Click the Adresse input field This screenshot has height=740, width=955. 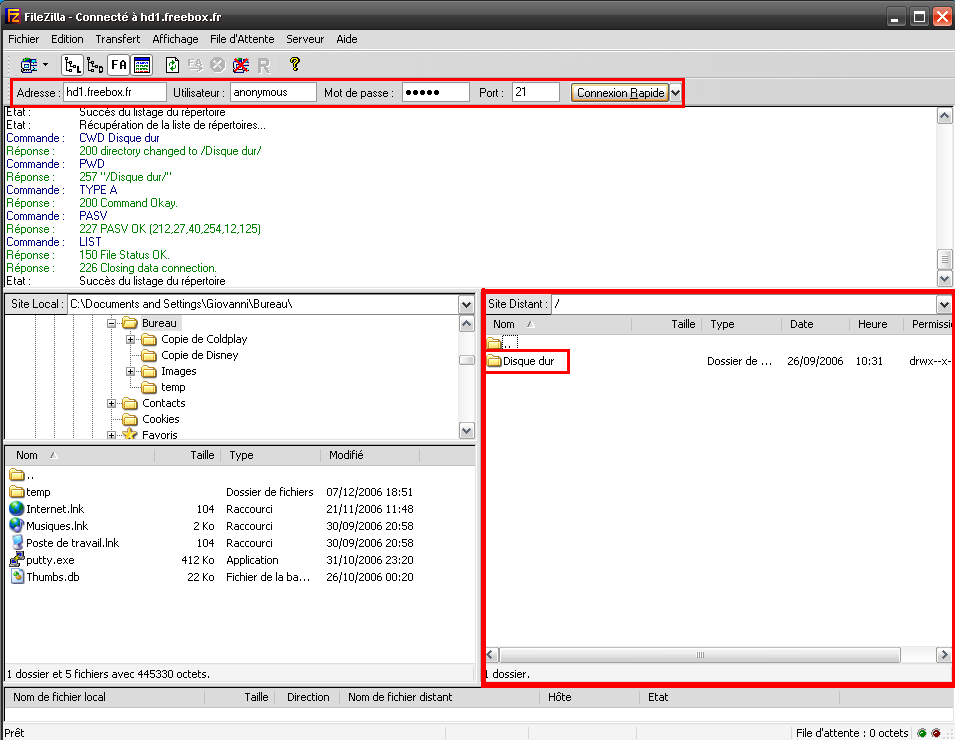coord(115,92)
